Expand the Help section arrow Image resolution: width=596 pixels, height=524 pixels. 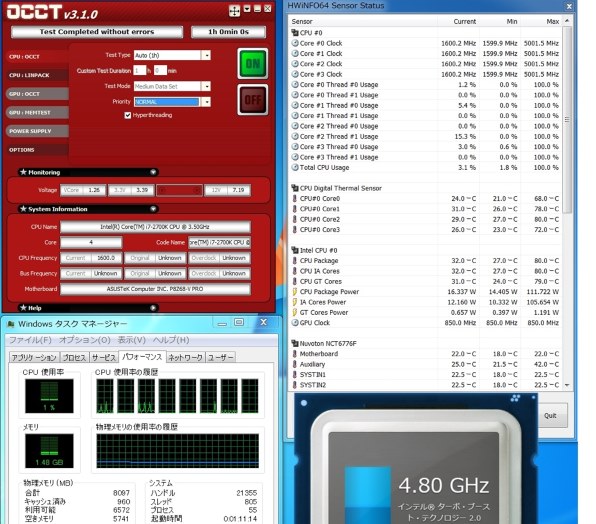click(x=153, y=308)
